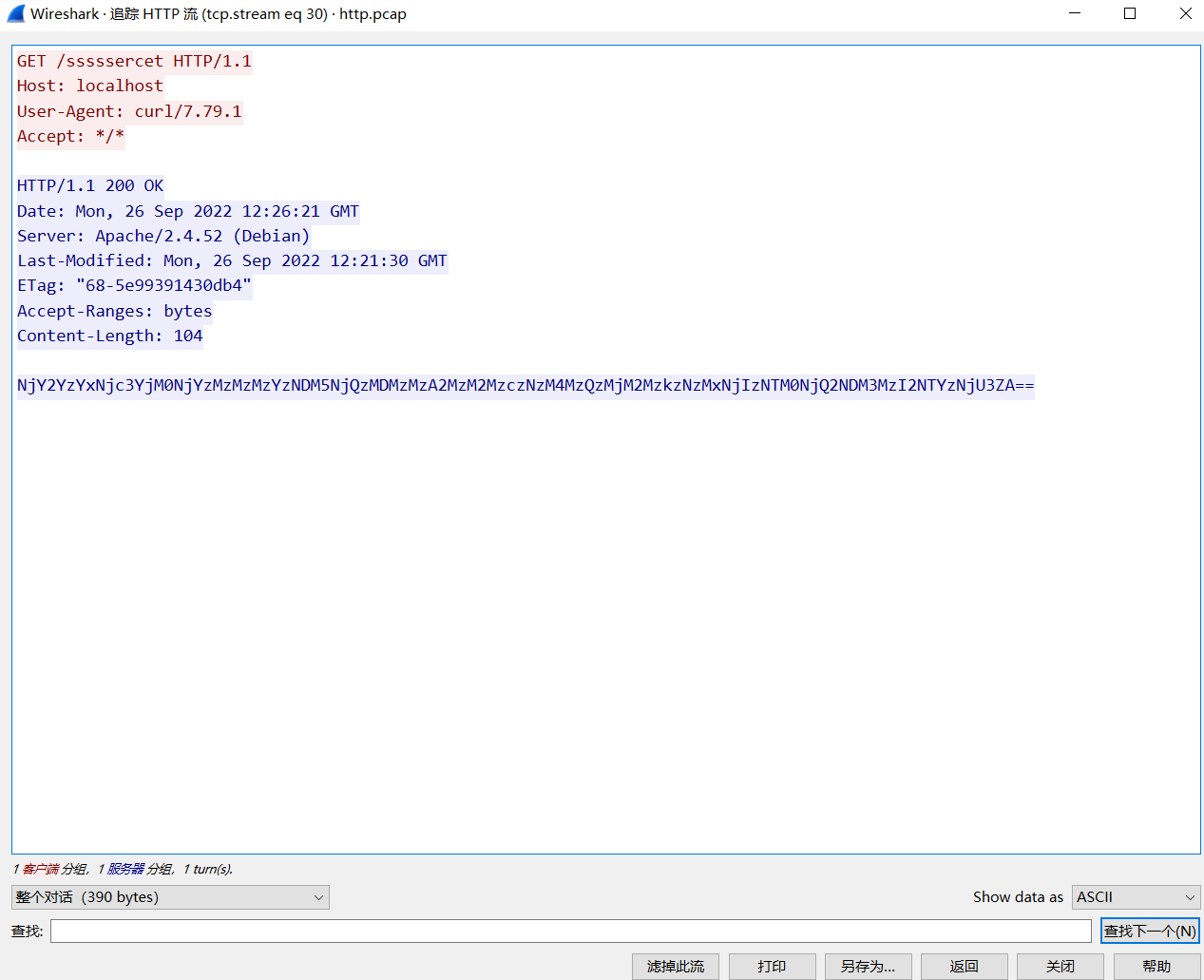
Task: Click the 返回 button
Action: (964, 966)
